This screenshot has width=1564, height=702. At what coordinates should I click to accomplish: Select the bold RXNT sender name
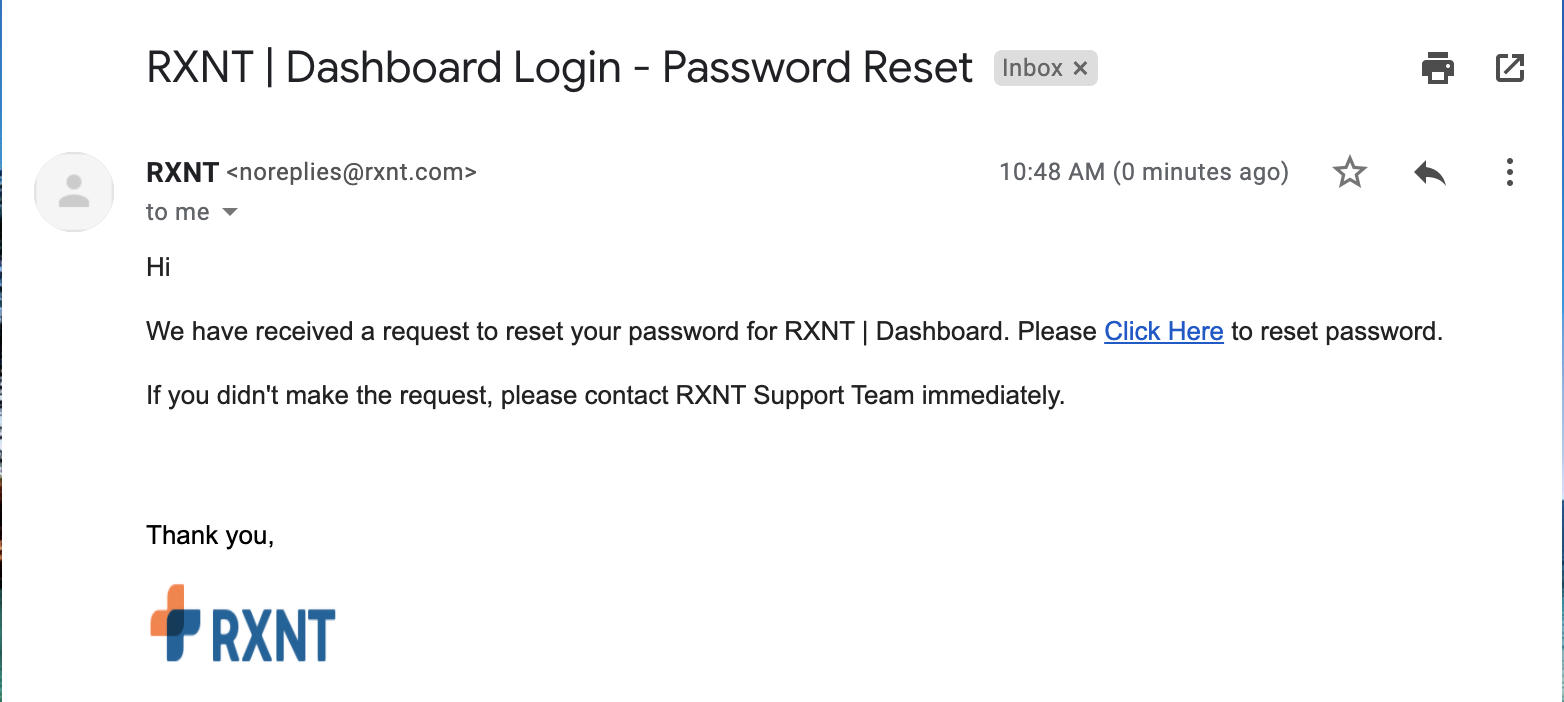[x=182, y=172]
